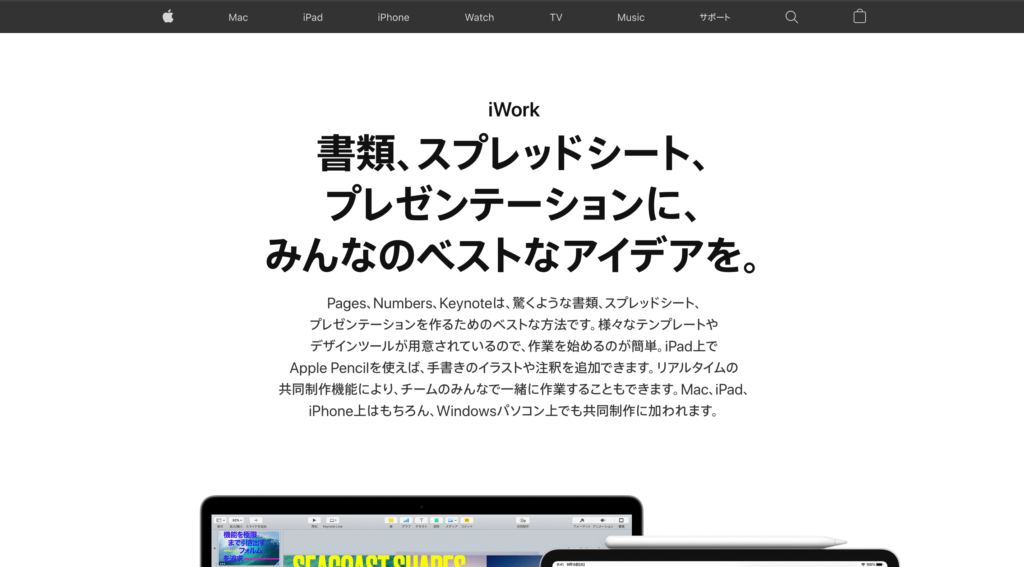Select TV in the navigation bar

coord(556,18)
